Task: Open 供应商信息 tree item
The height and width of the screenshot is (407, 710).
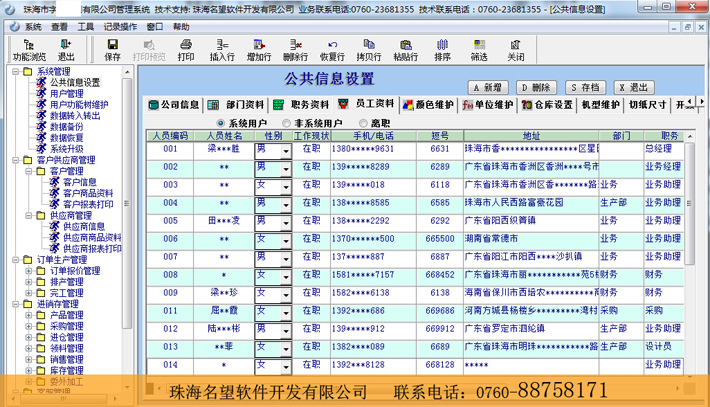Action: [x=84, y=226]
